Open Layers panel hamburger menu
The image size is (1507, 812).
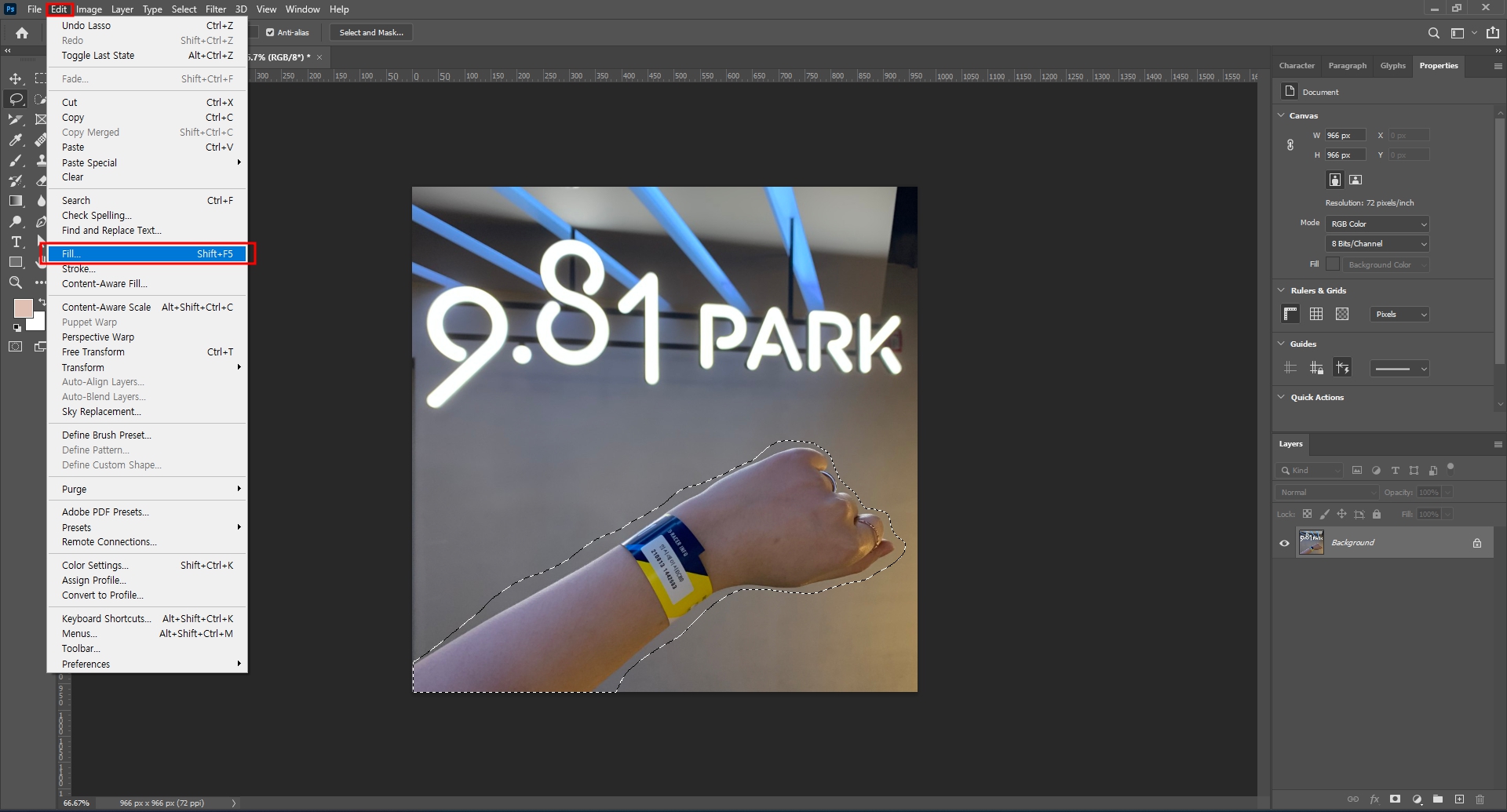[1498, 444]
